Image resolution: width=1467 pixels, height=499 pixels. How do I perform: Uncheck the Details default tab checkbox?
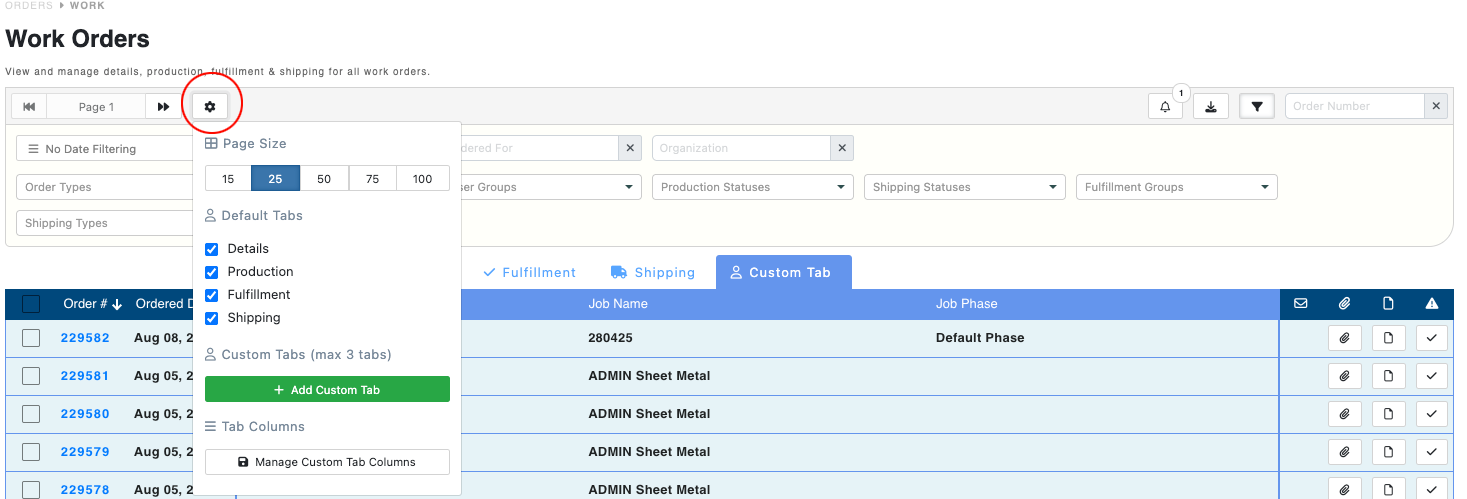[x=211, y=249]
